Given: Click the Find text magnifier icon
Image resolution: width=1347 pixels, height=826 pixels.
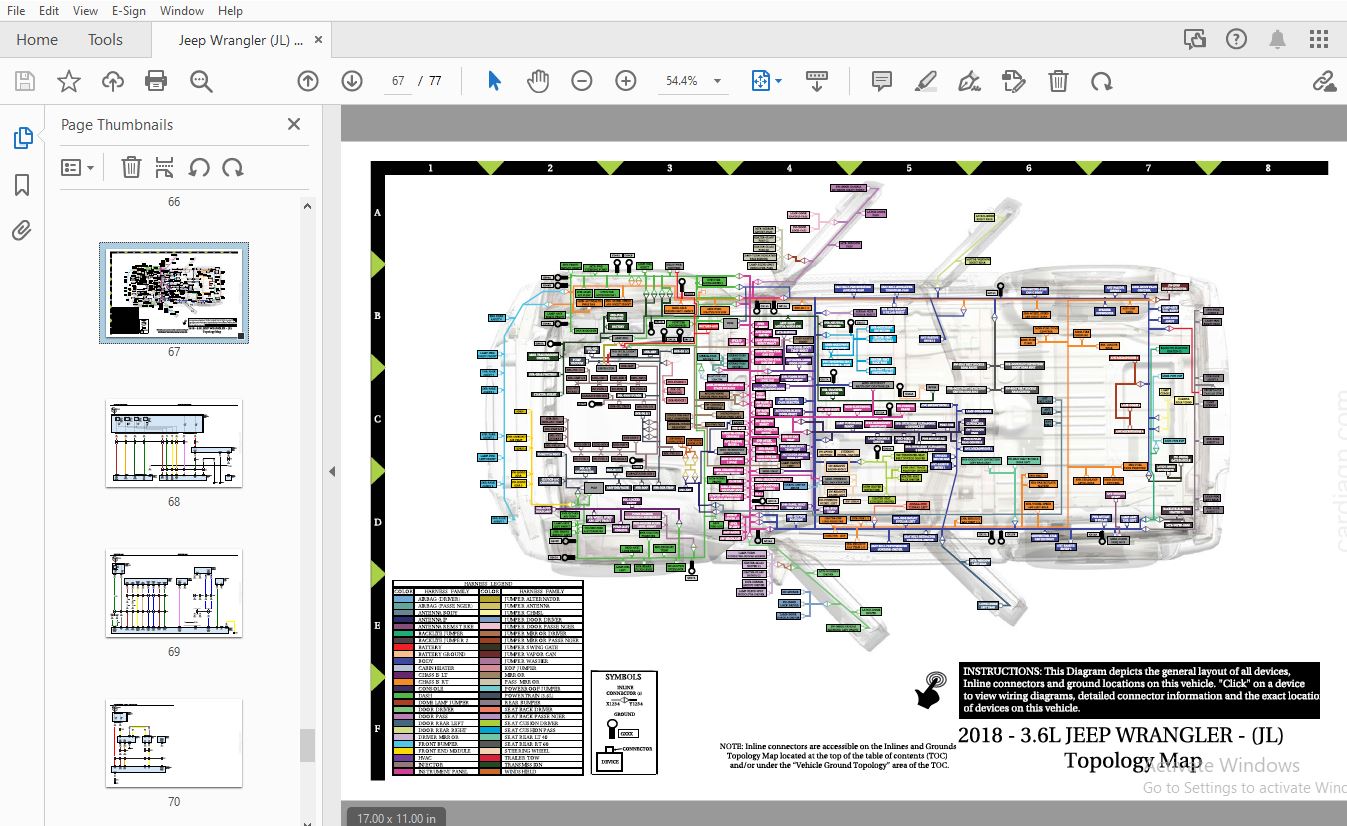Looking at the screenshot, I should tap(201, 81).
